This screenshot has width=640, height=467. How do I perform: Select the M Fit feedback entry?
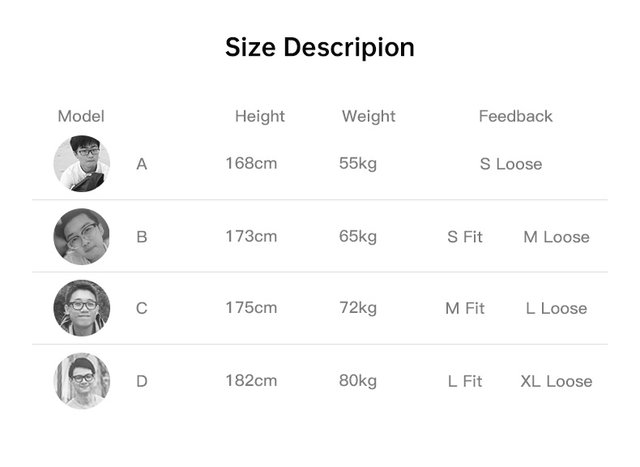click(x=465, y=308)
